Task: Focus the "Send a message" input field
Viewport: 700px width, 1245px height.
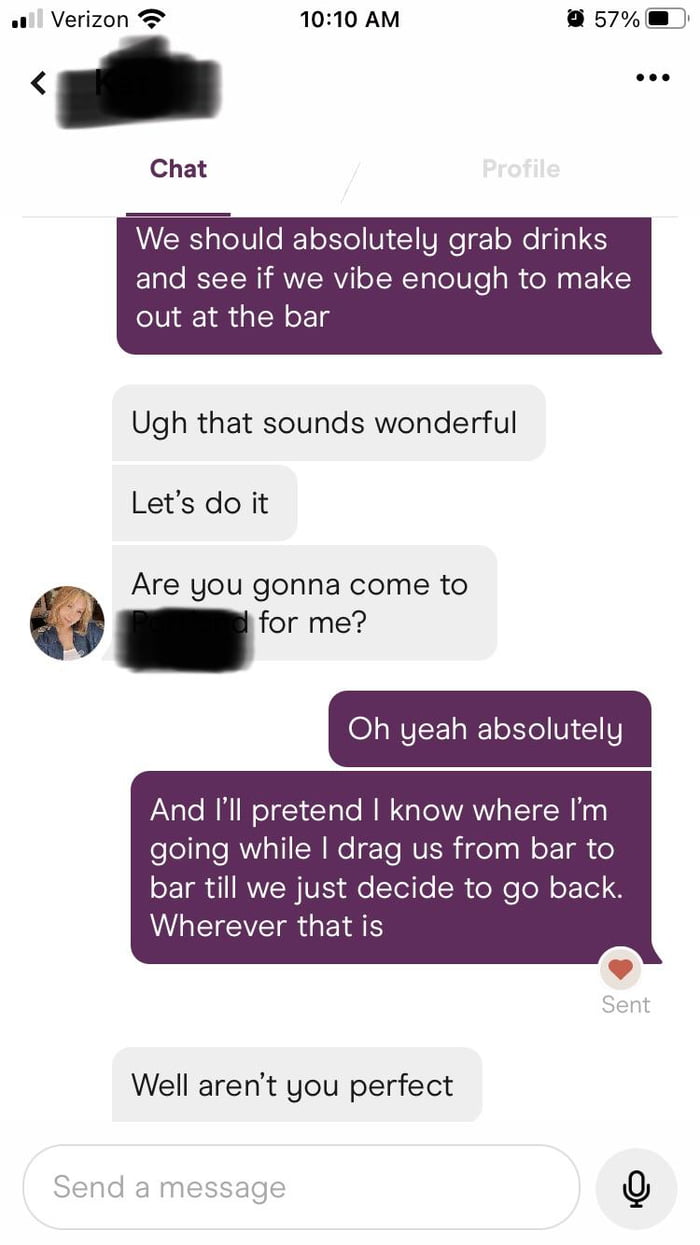Action: (300, 1187)
